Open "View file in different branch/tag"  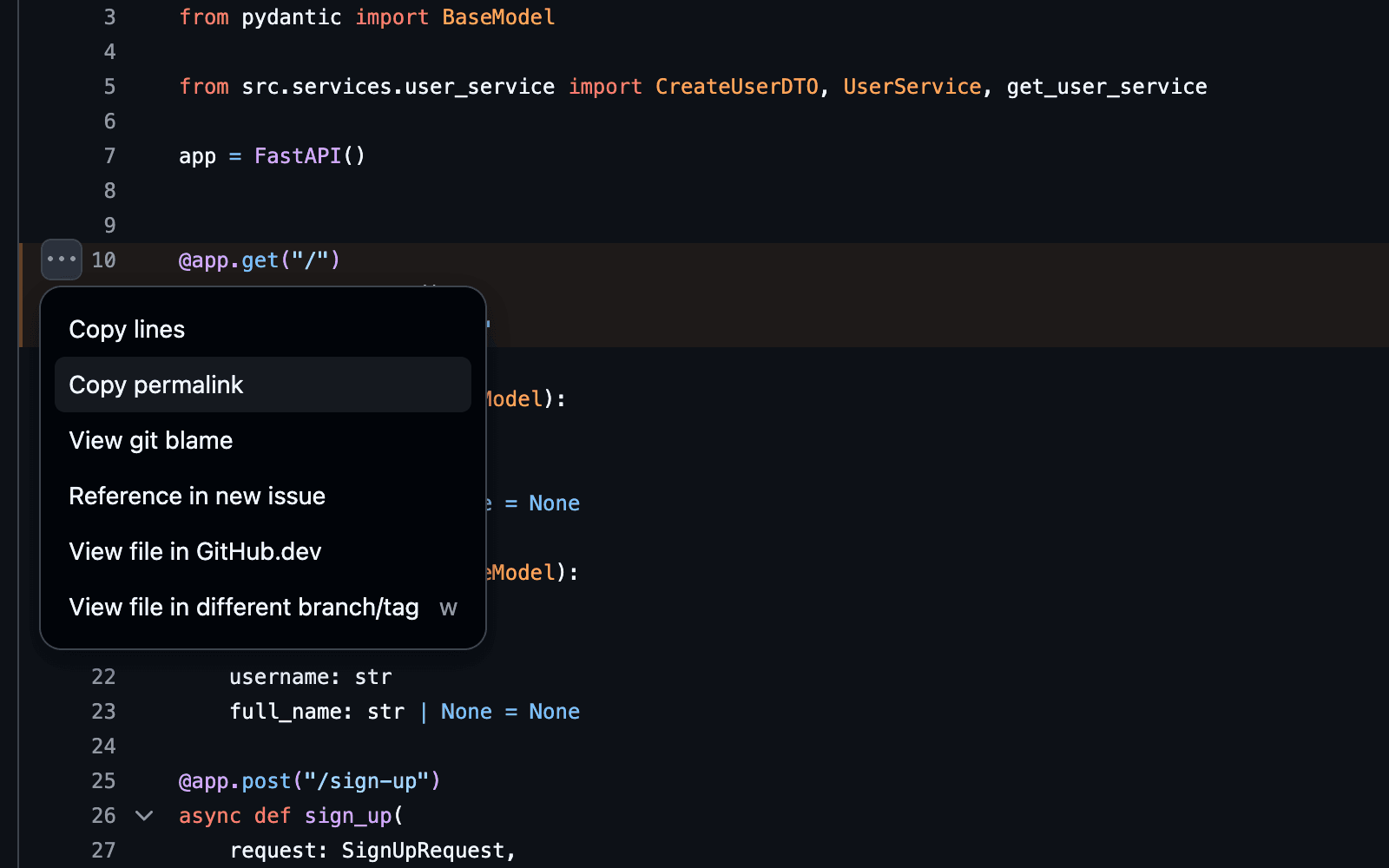pyautogui.click(x=244, y=607)
